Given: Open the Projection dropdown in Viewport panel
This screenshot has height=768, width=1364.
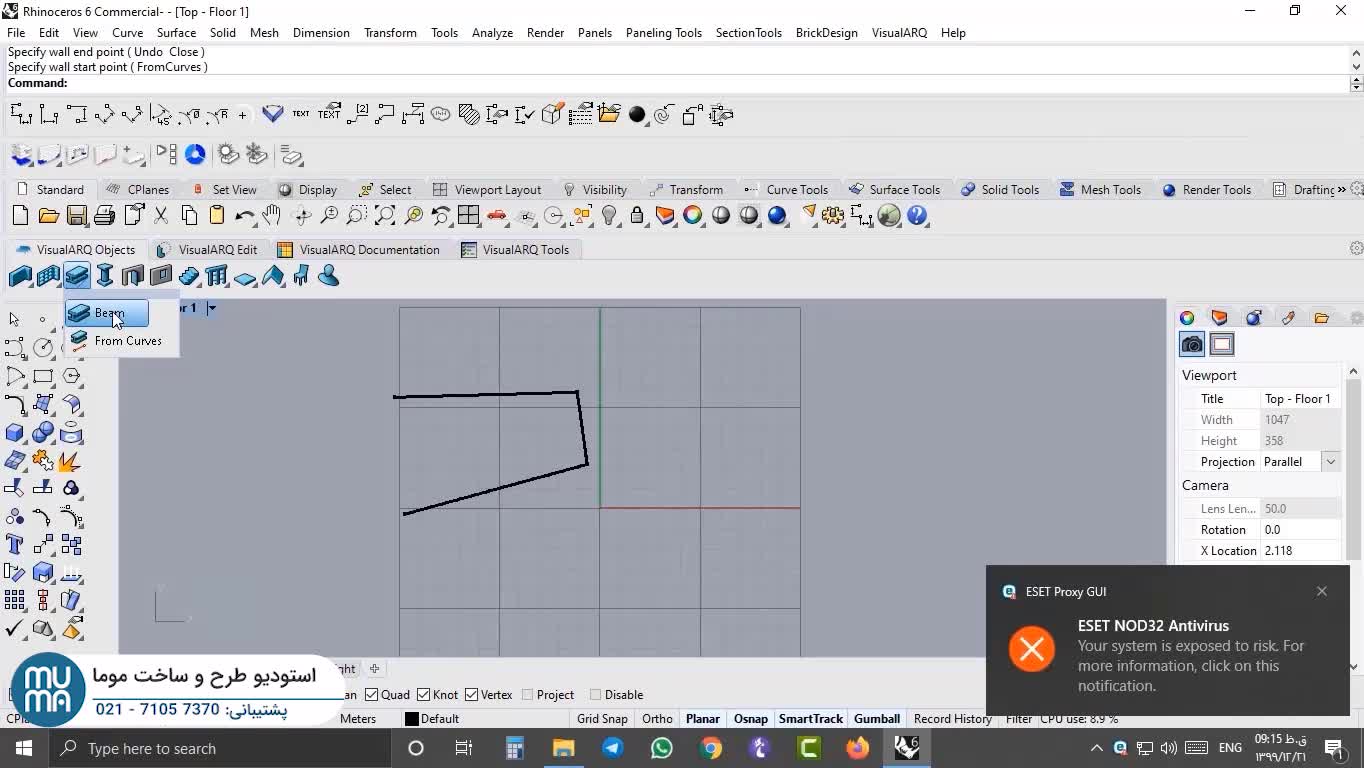Looking at the screenshot, I should point(1330,462).
